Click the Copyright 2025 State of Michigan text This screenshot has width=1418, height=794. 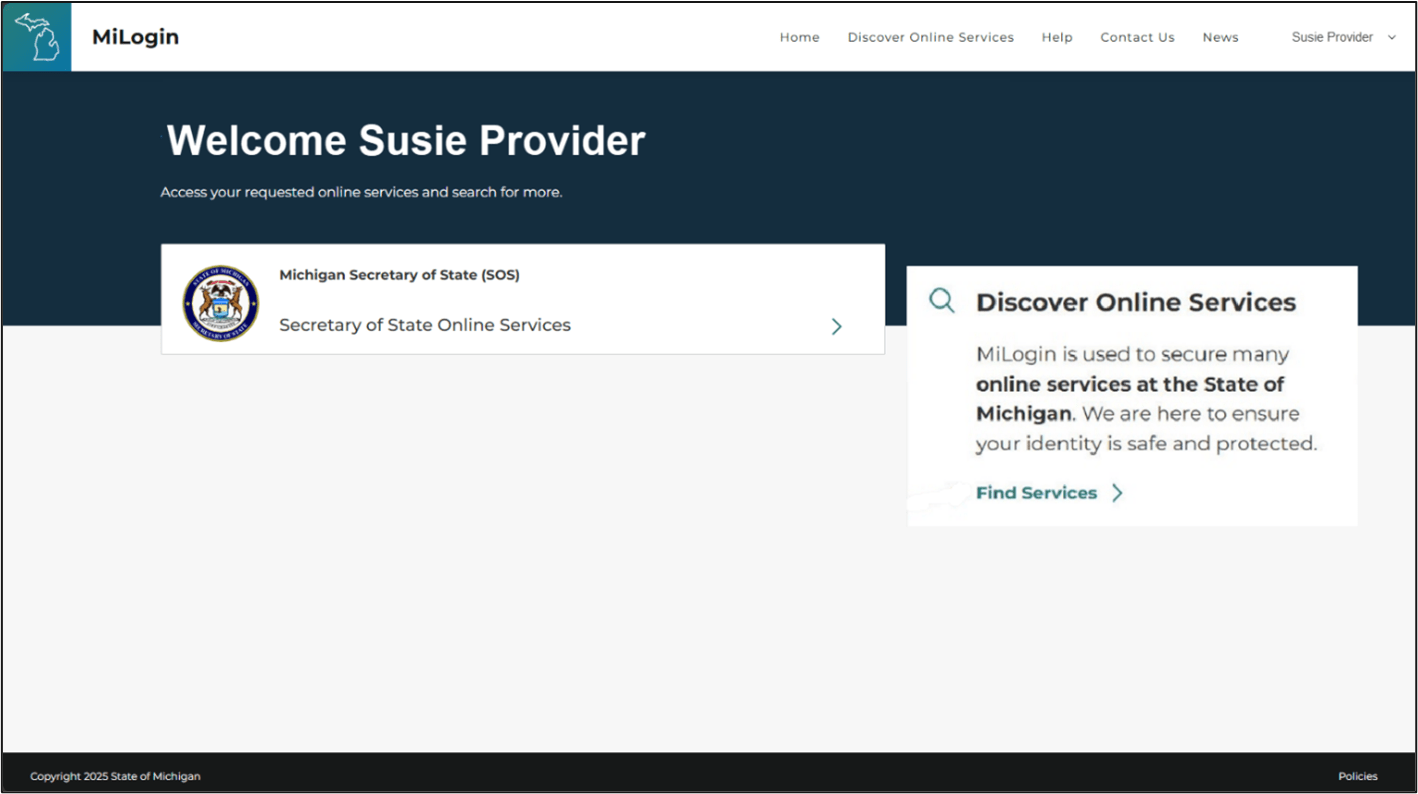pyautogui.click(x=115, y=776)
